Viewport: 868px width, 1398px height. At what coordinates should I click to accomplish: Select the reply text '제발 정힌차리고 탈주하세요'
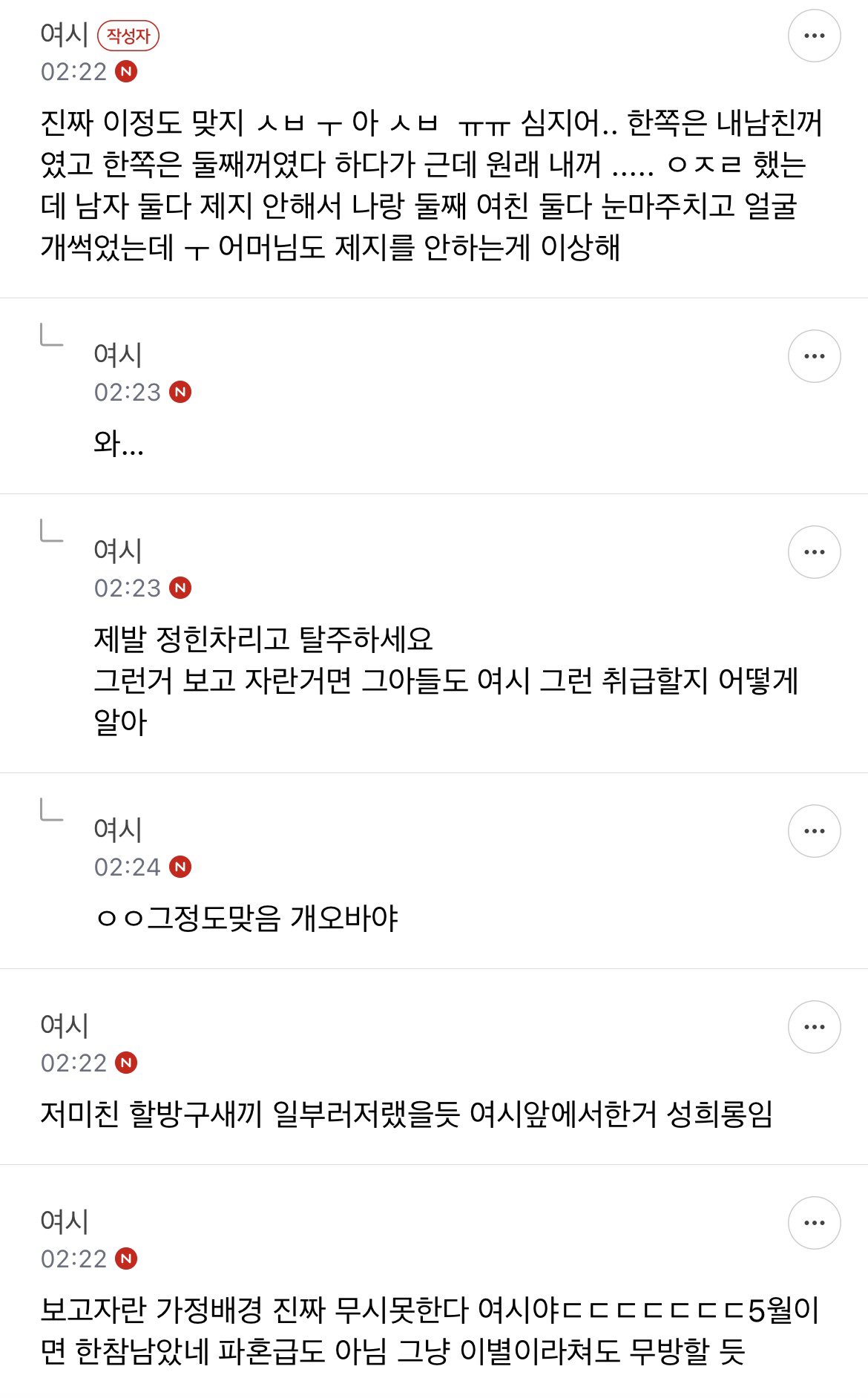pos(263,639)
